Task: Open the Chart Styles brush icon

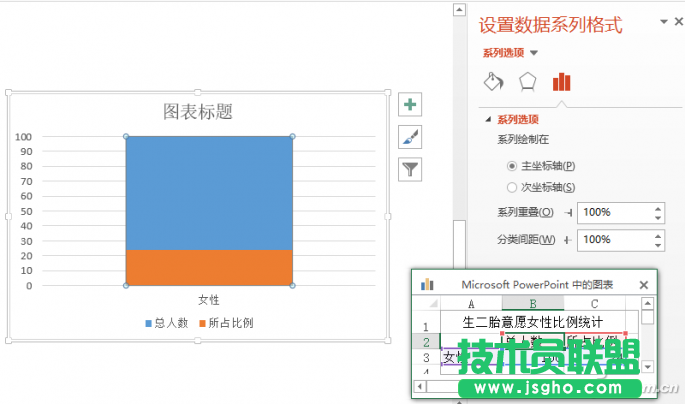Action: click(x=410, y=137)
